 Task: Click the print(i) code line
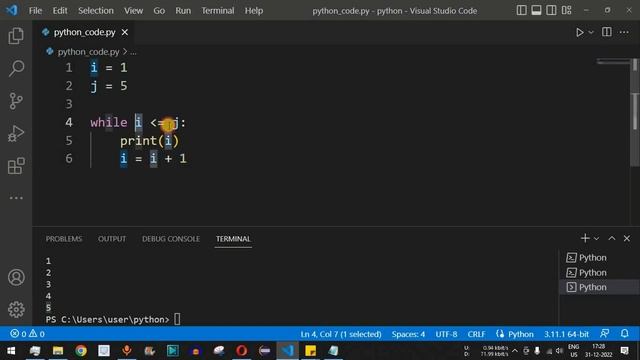[x=149, y=141]
